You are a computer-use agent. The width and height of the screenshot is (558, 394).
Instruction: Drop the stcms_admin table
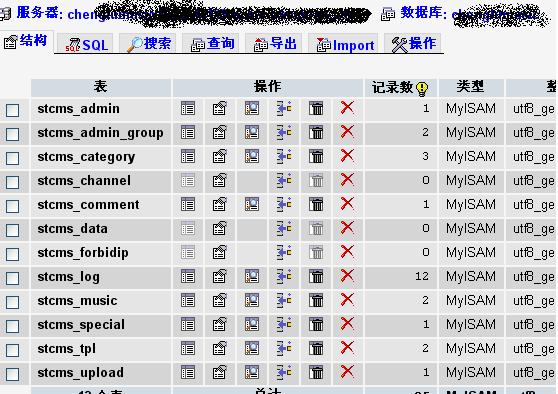click(347, 107)
